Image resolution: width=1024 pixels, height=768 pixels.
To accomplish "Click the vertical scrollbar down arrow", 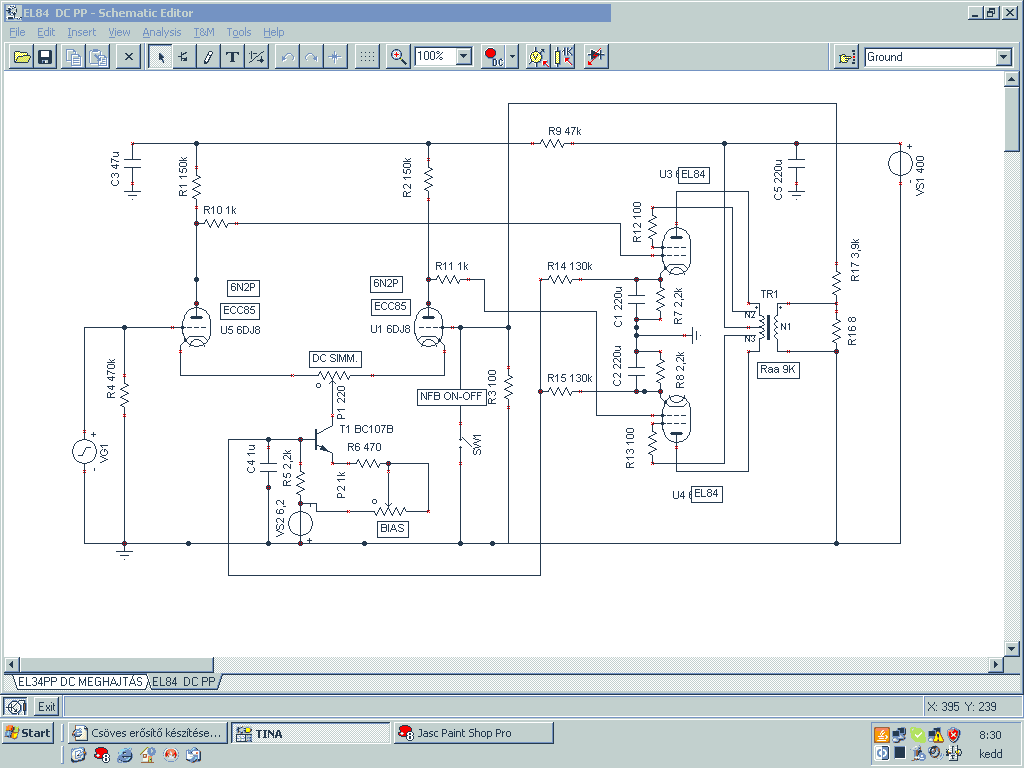I will [1011, 649].
